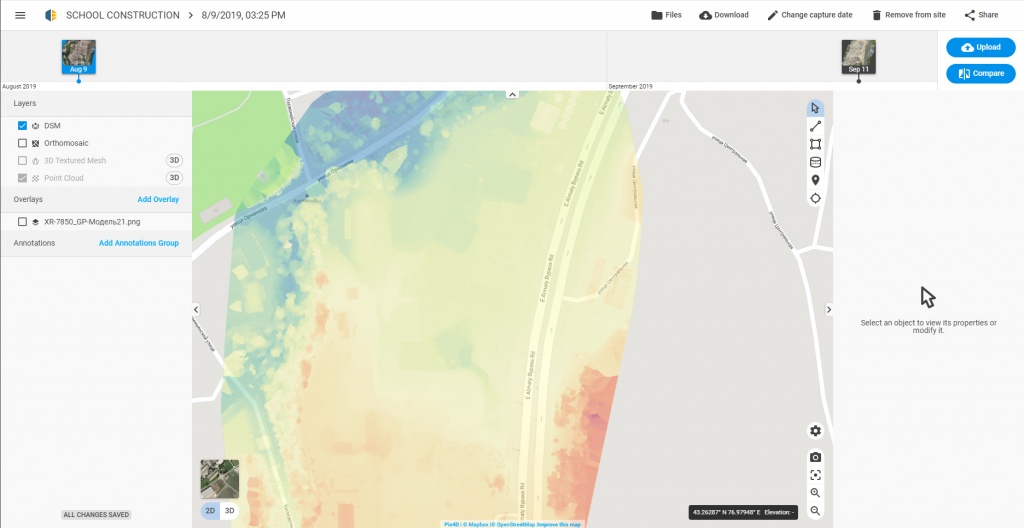Check the XR-7850_GP overlay checkbox
The width and height of the screenshot is (1024, 528).
tap(23, 222)
